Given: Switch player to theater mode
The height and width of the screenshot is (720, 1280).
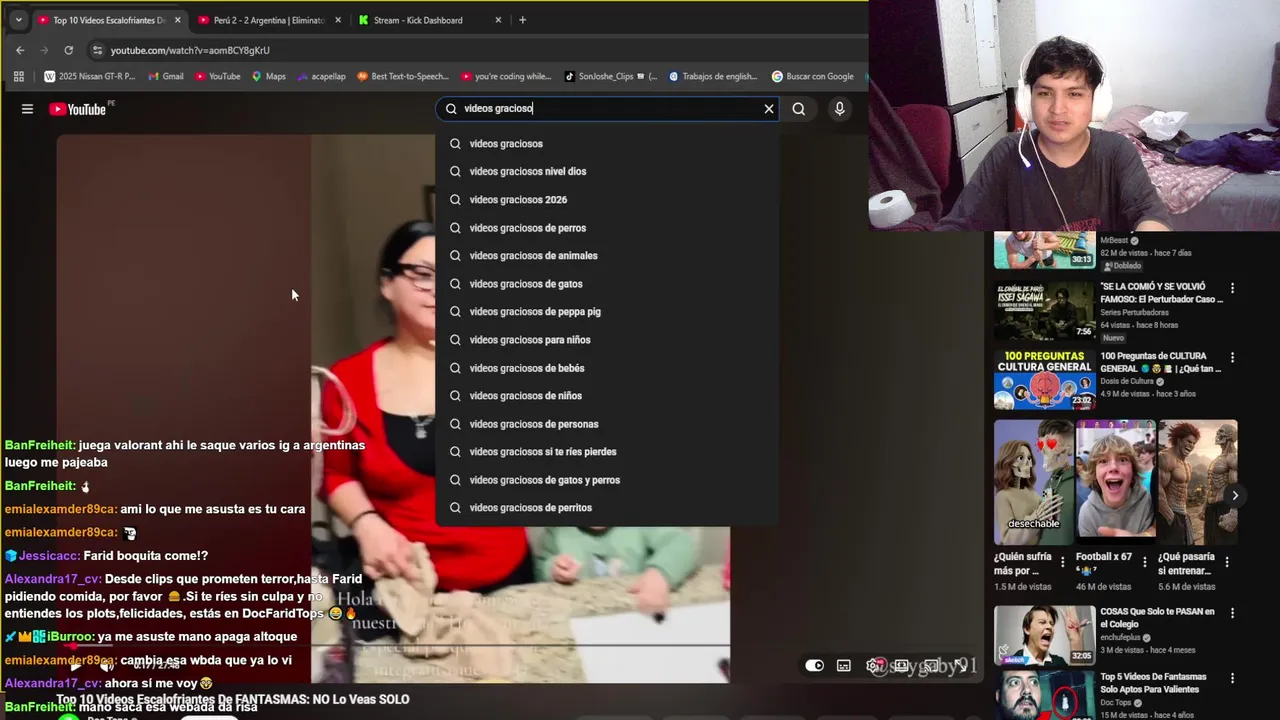Looking at the screenshot, I should point(902,666).
